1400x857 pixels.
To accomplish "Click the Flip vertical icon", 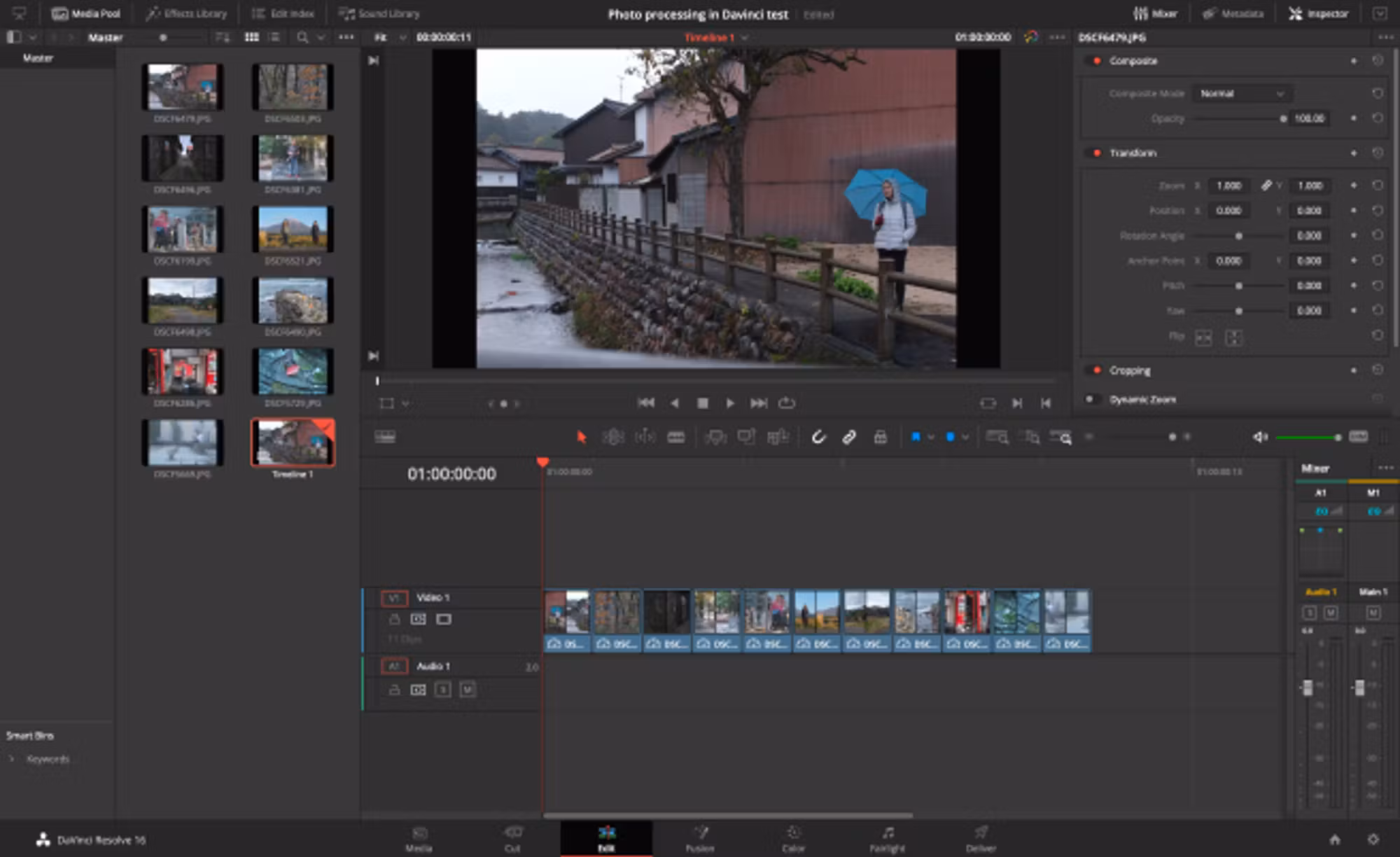I will (x=1233, y=338).
